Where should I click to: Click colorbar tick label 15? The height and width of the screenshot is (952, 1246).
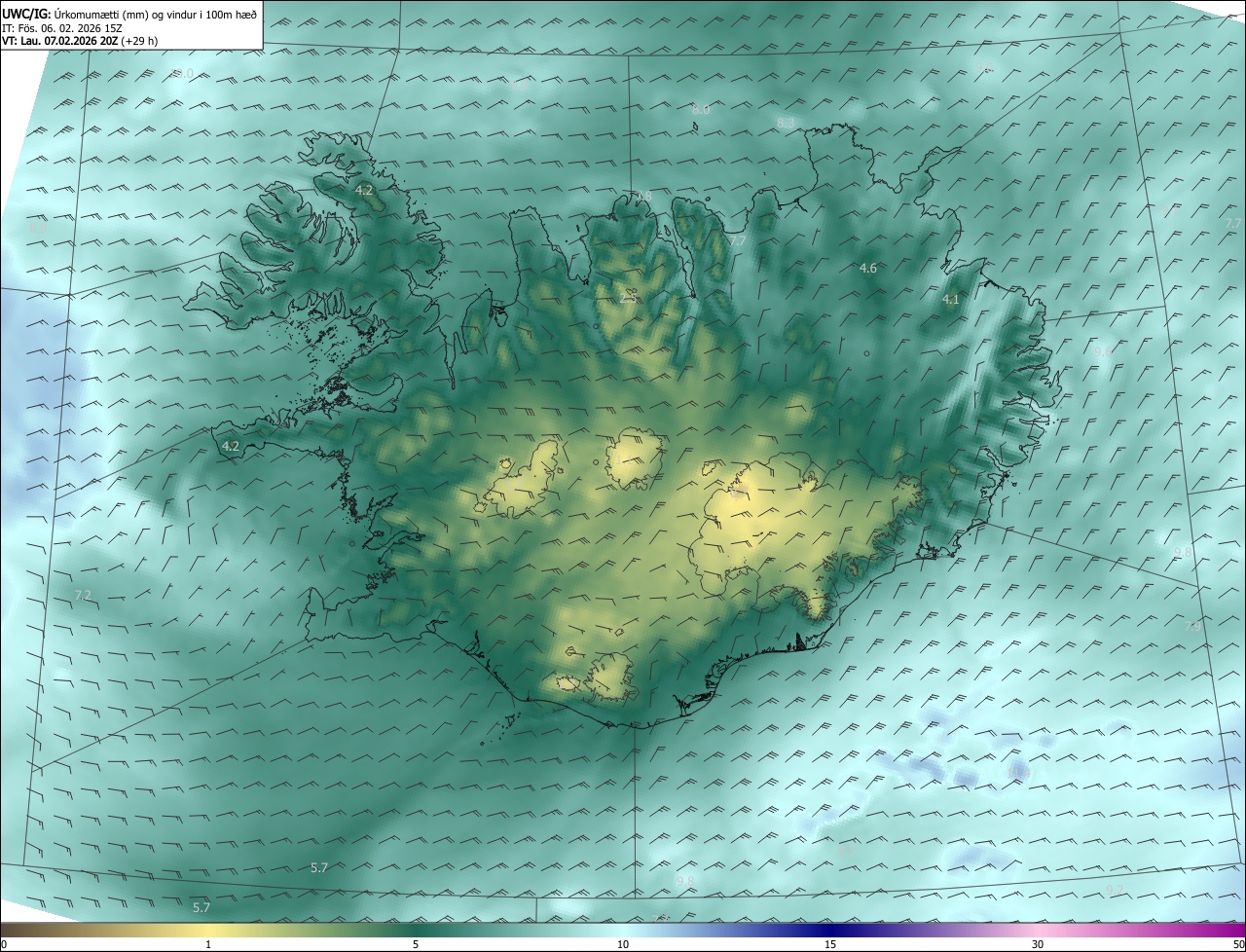[x=830, y=944]
